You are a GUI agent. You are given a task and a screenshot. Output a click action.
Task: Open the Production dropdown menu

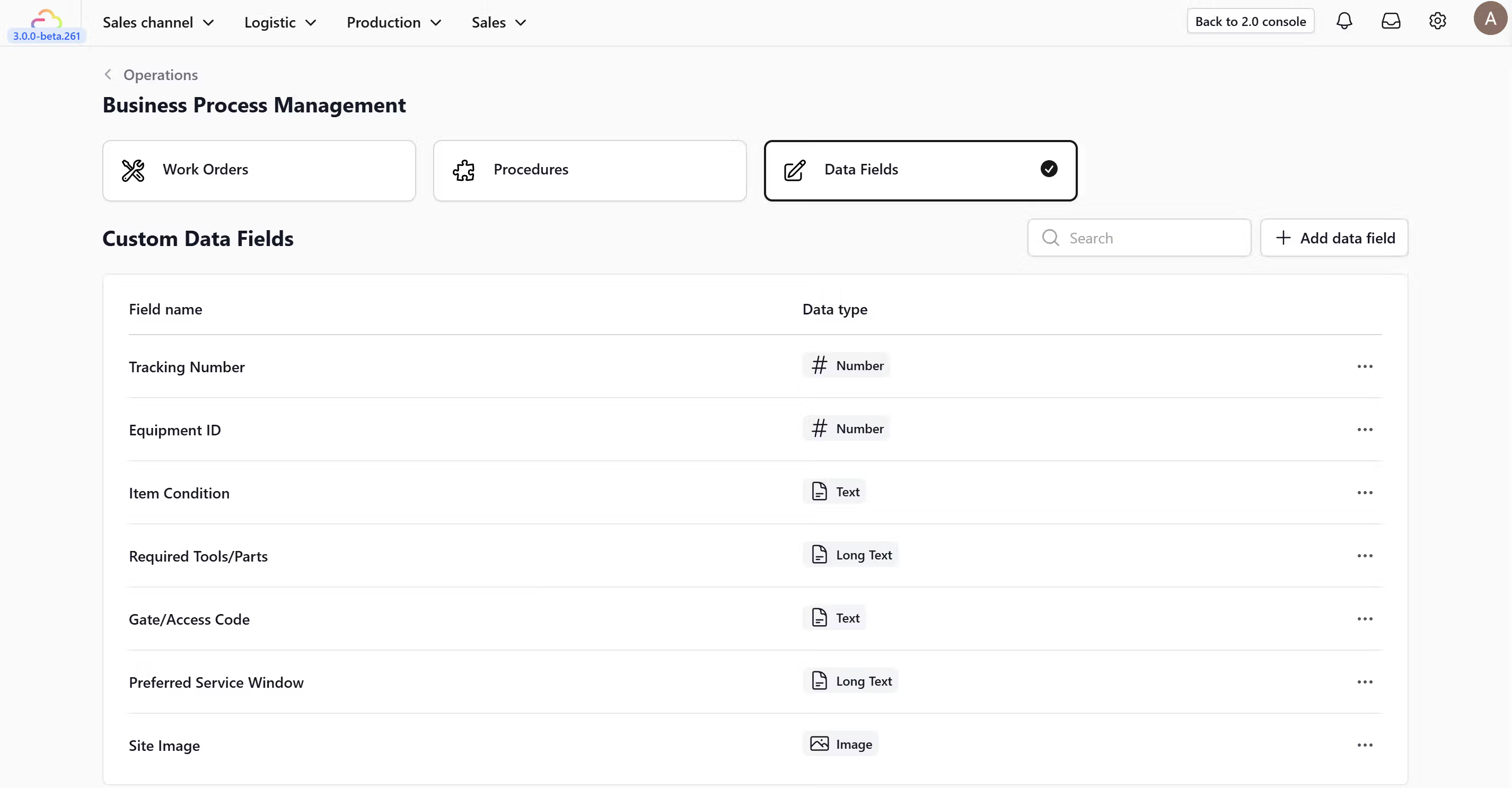(x=394, y=22)
